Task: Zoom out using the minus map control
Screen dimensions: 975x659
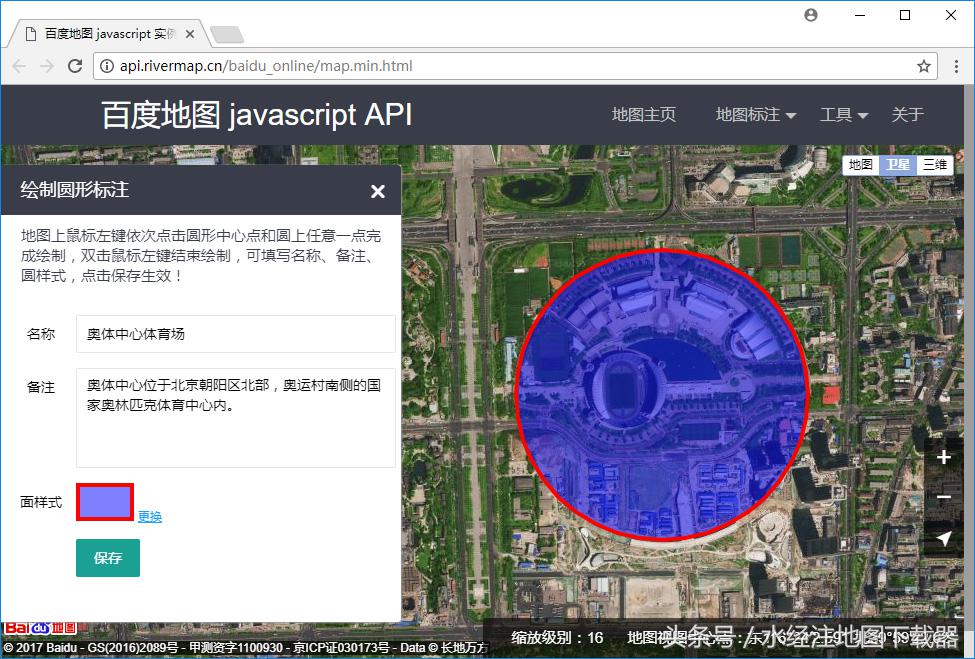Action: click(x=943, y=497)
